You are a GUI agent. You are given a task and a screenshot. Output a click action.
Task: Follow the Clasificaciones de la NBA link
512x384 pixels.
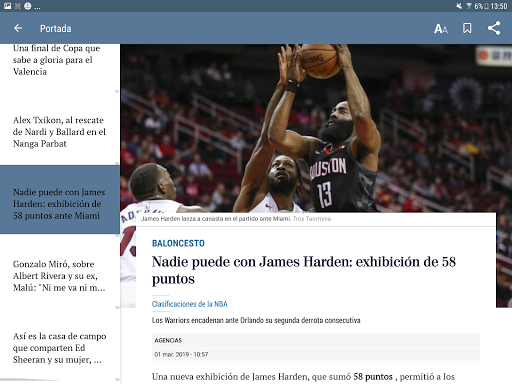189,304
